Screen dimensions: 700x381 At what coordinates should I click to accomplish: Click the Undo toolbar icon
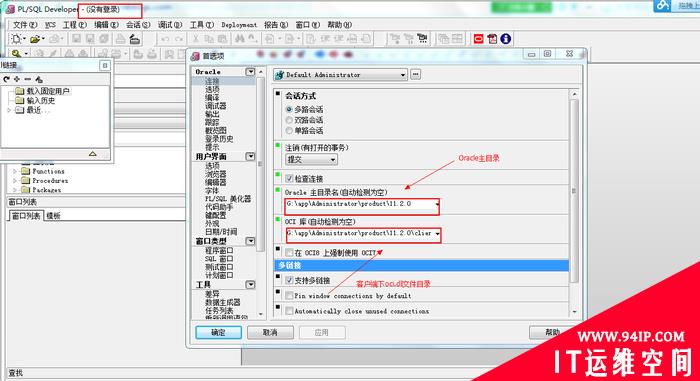[x=165, y=39]
